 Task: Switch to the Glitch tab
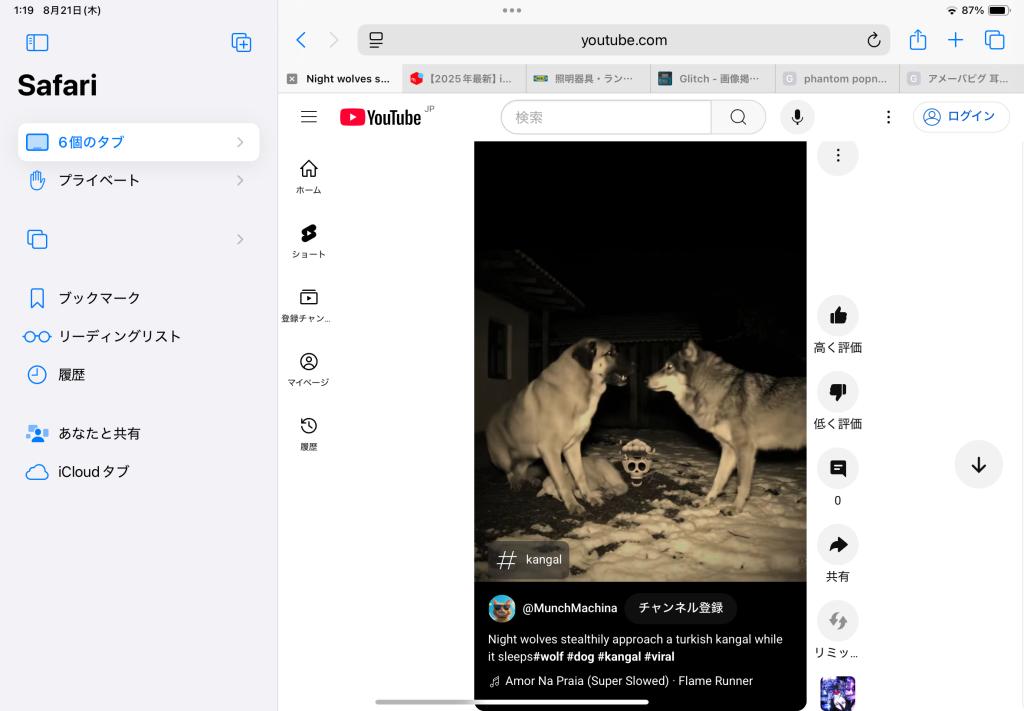coord(714,79)
